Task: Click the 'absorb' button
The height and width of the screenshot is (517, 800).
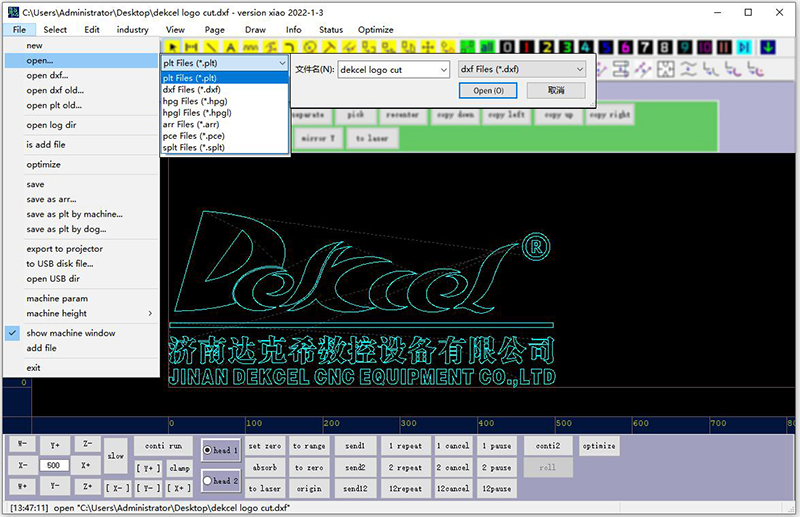Action: click(x=265, y=467)
